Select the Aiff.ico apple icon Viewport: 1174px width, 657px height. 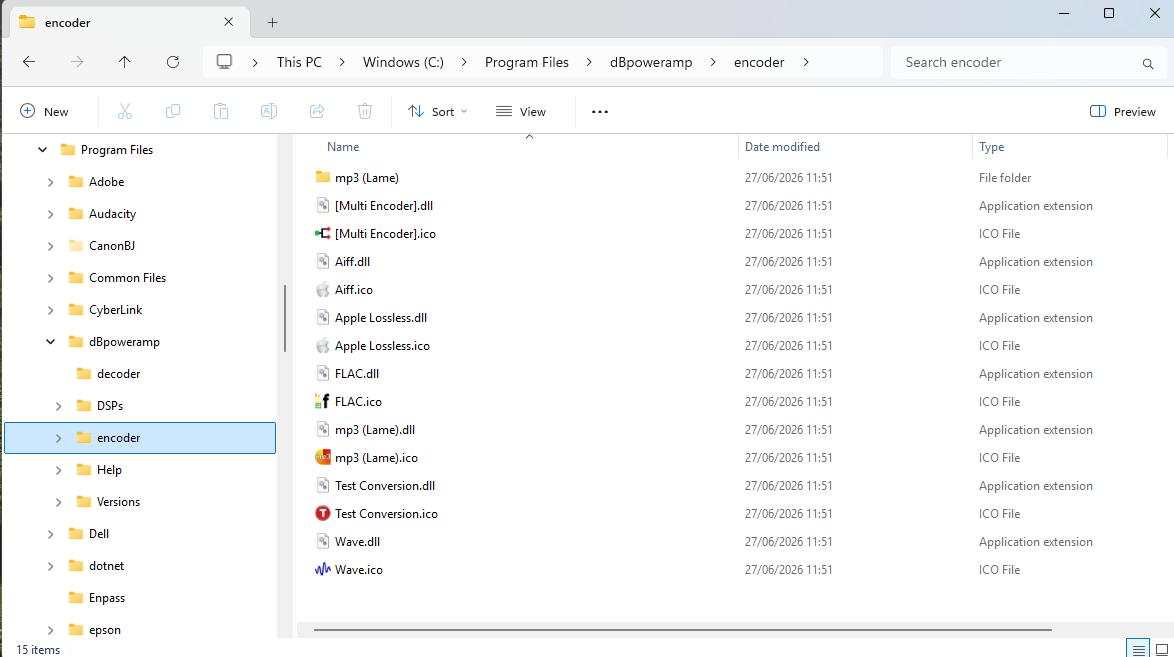coord(323,290)
